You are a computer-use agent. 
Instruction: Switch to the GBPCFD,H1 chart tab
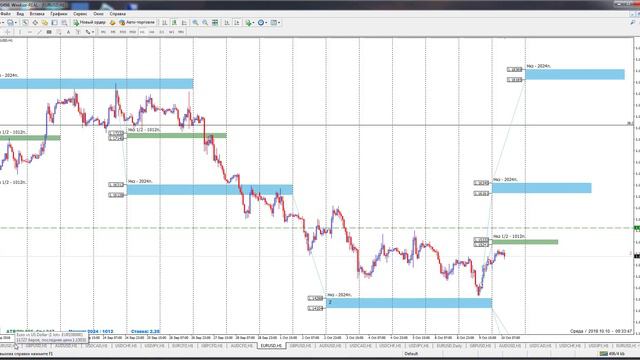click(x=212, y=346)
